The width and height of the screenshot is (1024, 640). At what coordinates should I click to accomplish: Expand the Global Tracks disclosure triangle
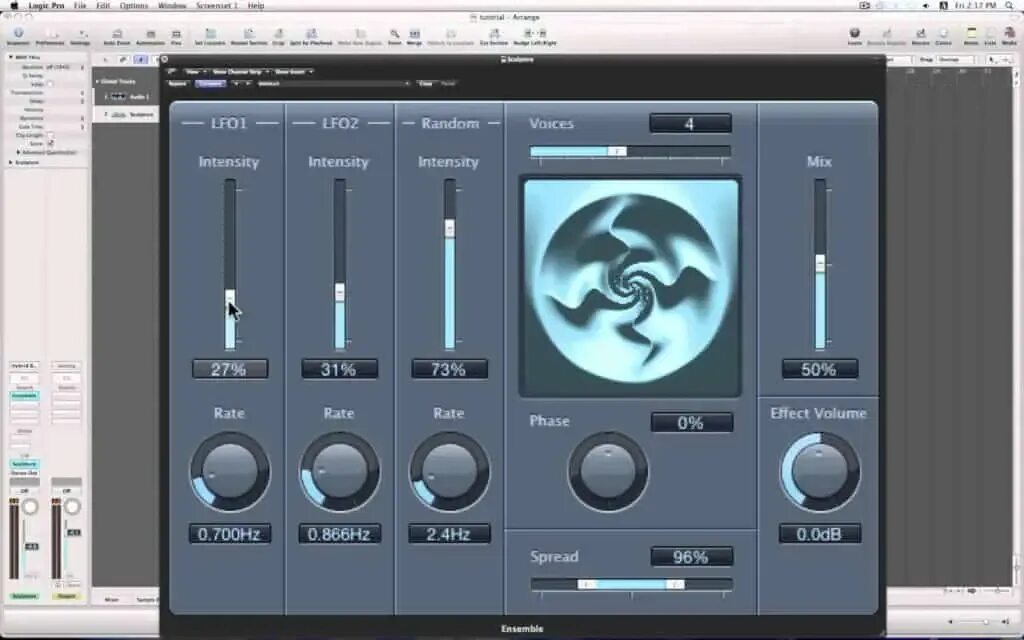pyautogui.click(x=98, y=82)
